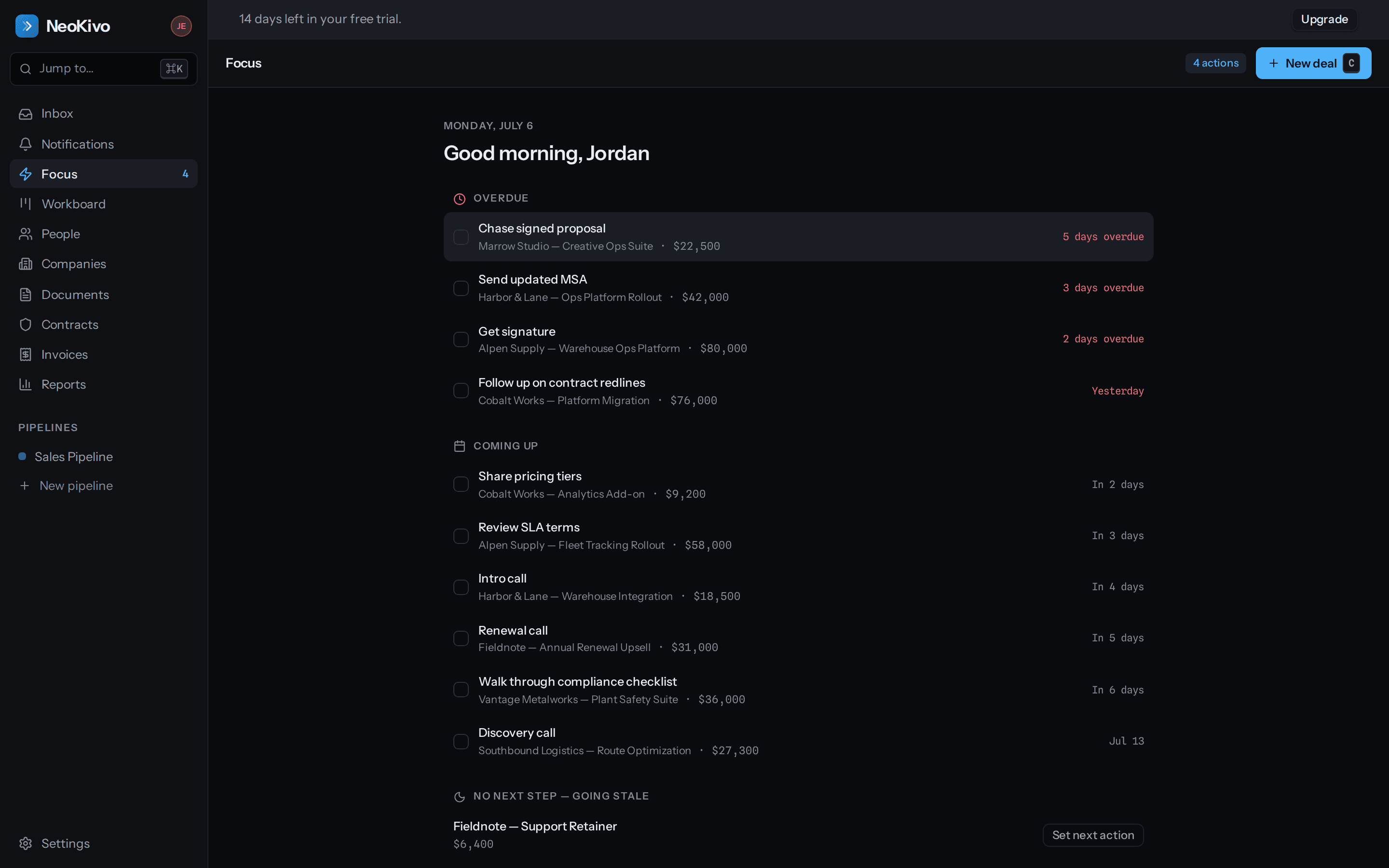Click the Reports chart icon
This screenshot has width=1389, height=868.
coord(25,385)
